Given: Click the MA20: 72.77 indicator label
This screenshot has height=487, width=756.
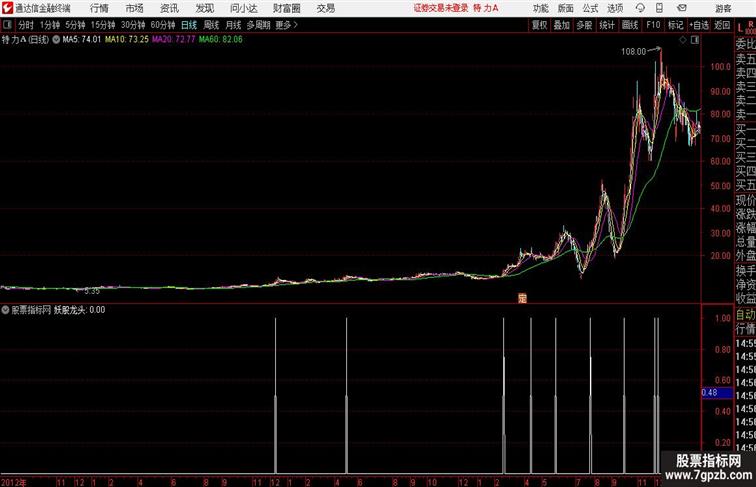Looking at the screenshot, I should pyautogui.click(x=174, y=40).
